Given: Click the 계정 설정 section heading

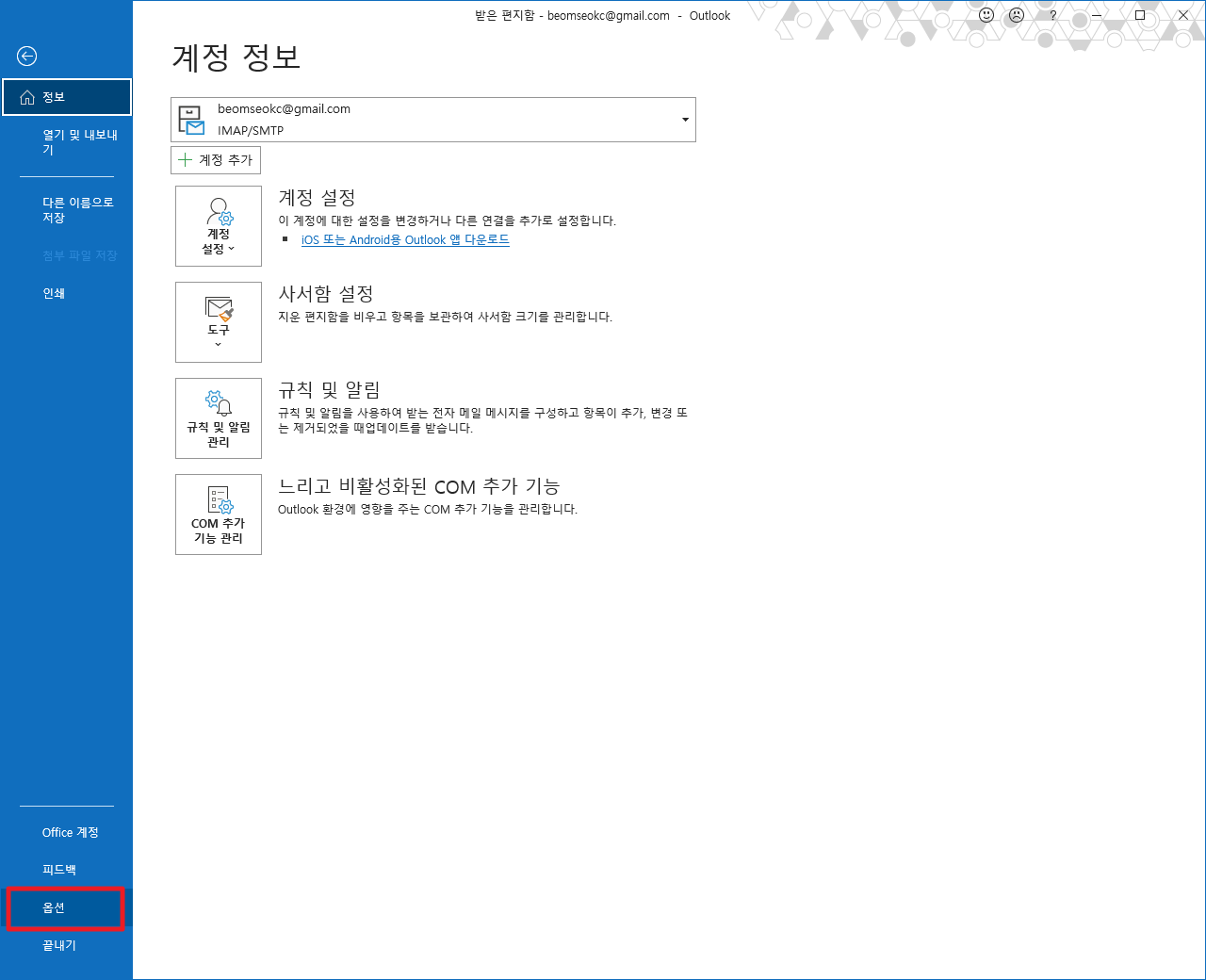Looking at the screenshot, I should pyautogui.click(x=317, y=198).
